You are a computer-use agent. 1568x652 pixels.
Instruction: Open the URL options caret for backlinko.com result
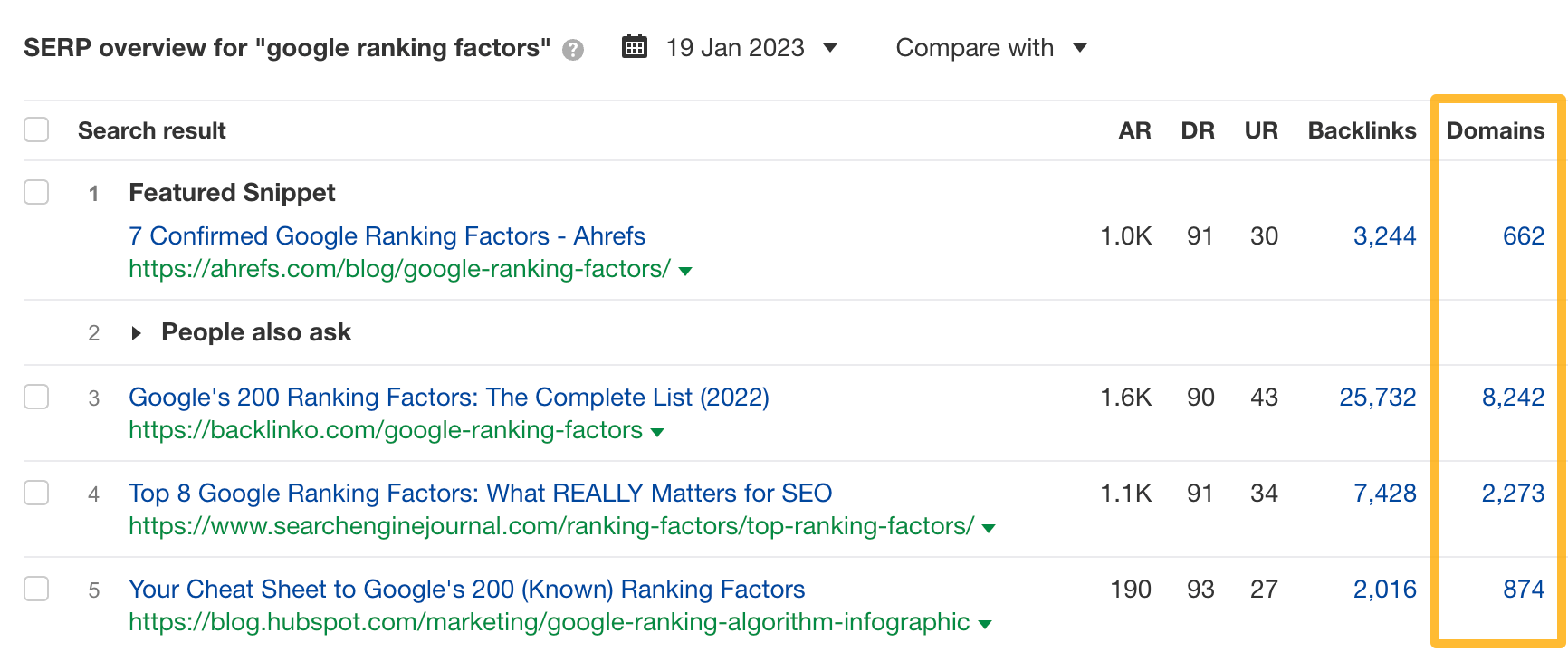(657, 432)
